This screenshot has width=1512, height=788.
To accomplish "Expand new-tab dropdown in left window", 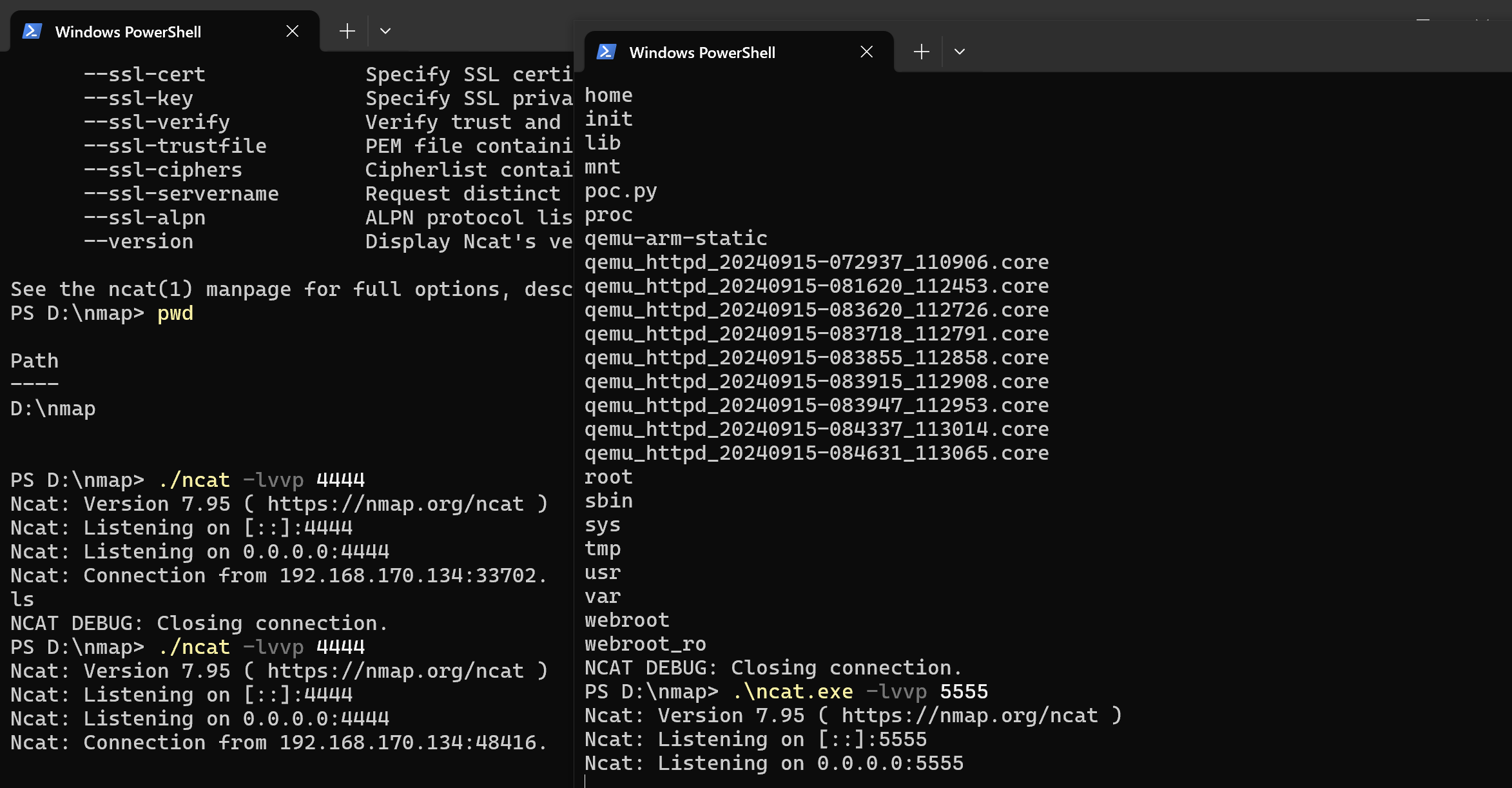I will [385, 31].
